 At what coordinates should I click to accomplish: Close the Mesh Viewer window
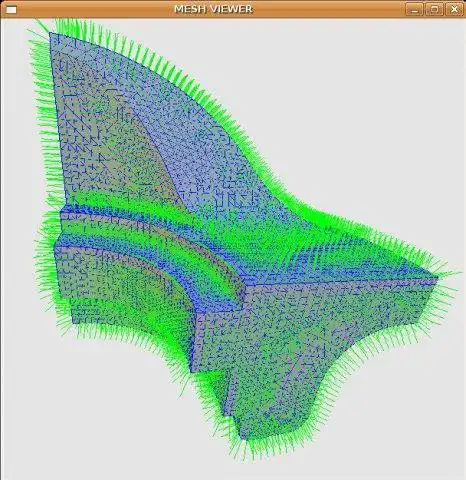pyautogui.click(x=454, y=9)
